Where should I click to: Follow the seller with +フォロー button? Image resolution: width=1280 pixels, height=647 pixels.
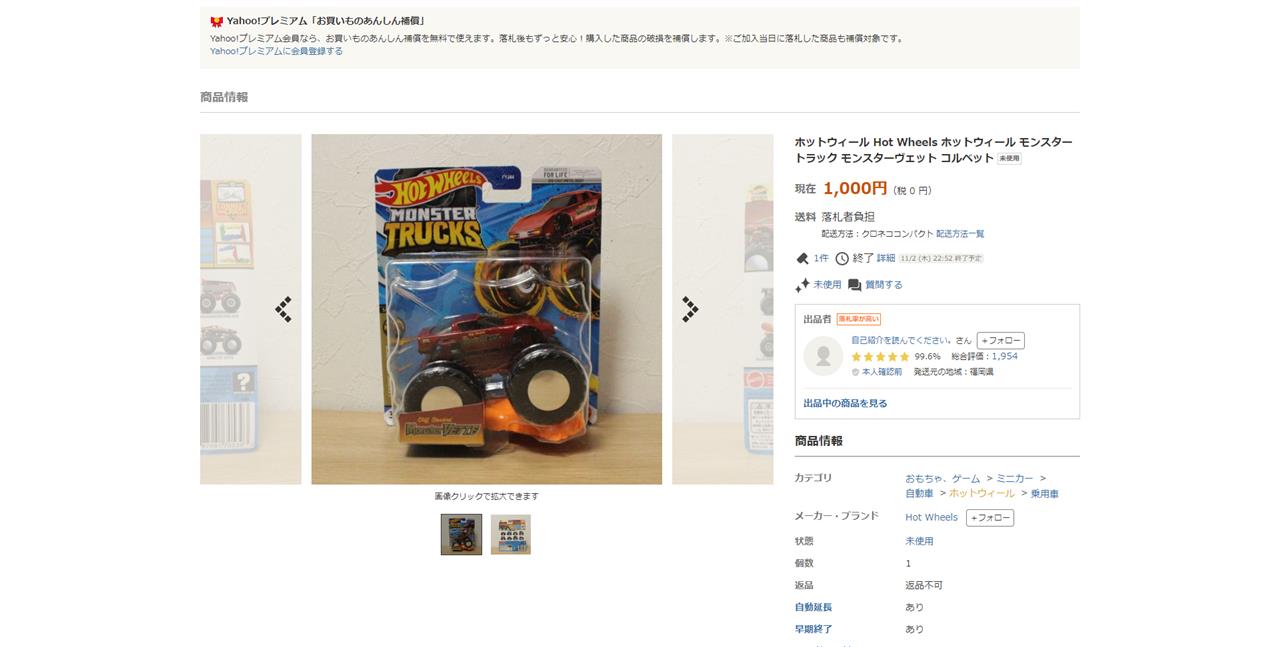(x=1001, y=341)
